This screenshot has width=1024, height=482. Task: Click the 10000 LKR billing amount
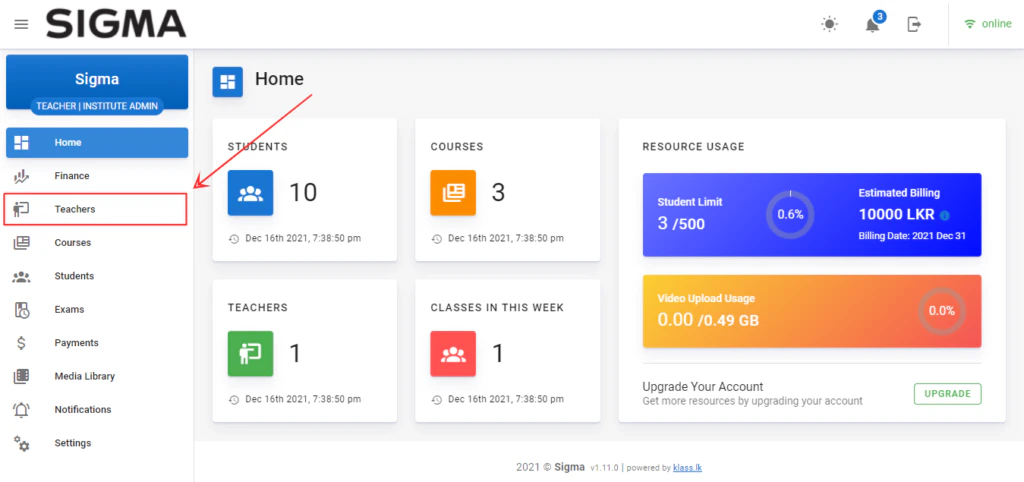pos(897,215)
